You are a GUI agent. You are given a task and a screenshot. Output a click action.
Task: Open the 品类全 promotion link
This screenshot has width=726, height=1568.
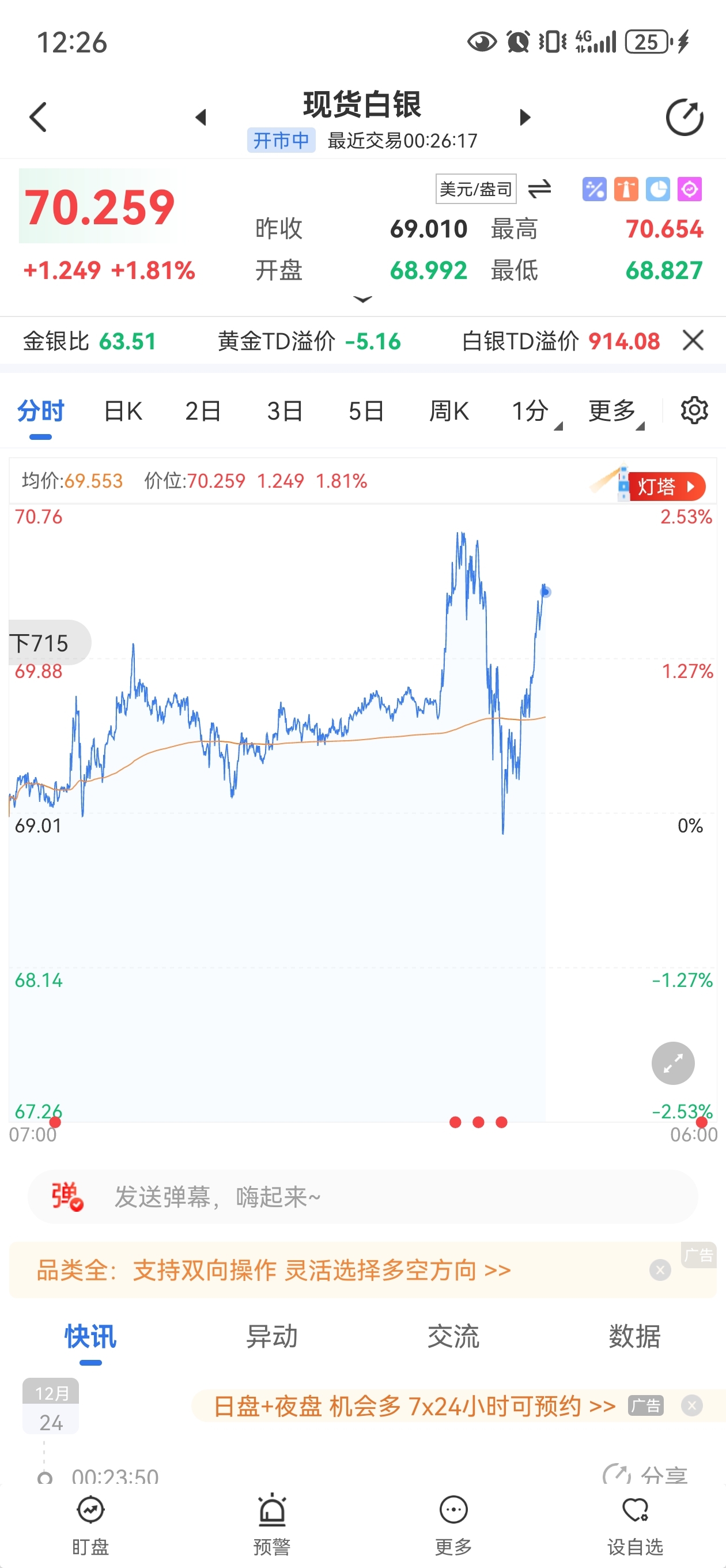pos(274,1271)
